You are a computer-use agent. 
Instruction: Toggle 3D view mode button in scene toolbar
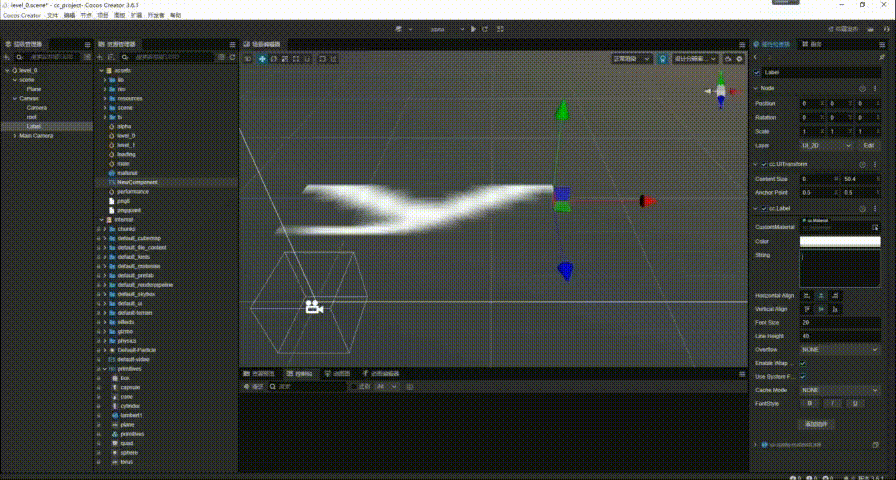(x=248, y=59)
